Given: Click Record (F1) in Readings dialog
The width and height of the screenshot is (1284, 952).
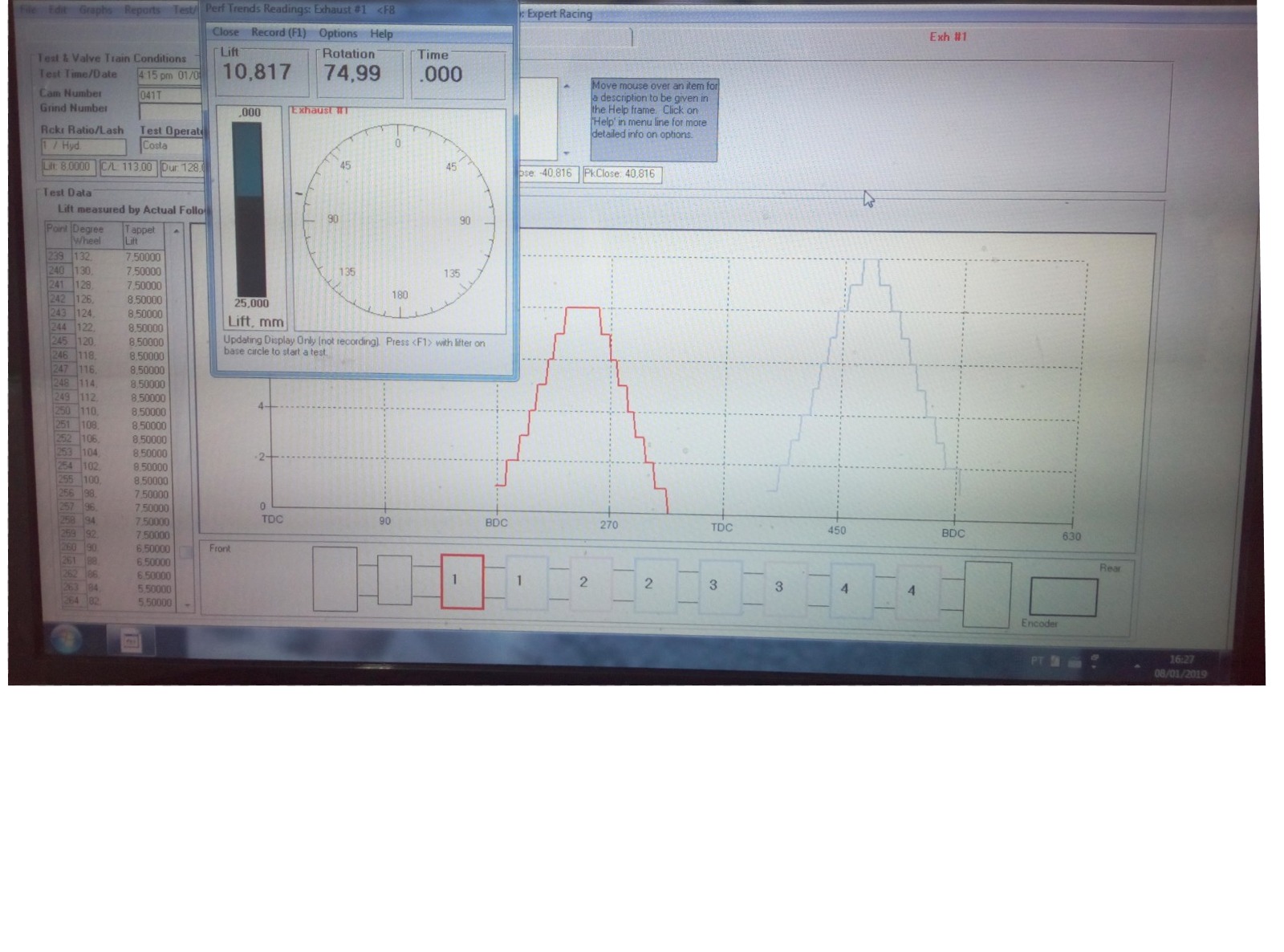Looking at the screenshot, I should pyautogui.click(x=278, y=32).
